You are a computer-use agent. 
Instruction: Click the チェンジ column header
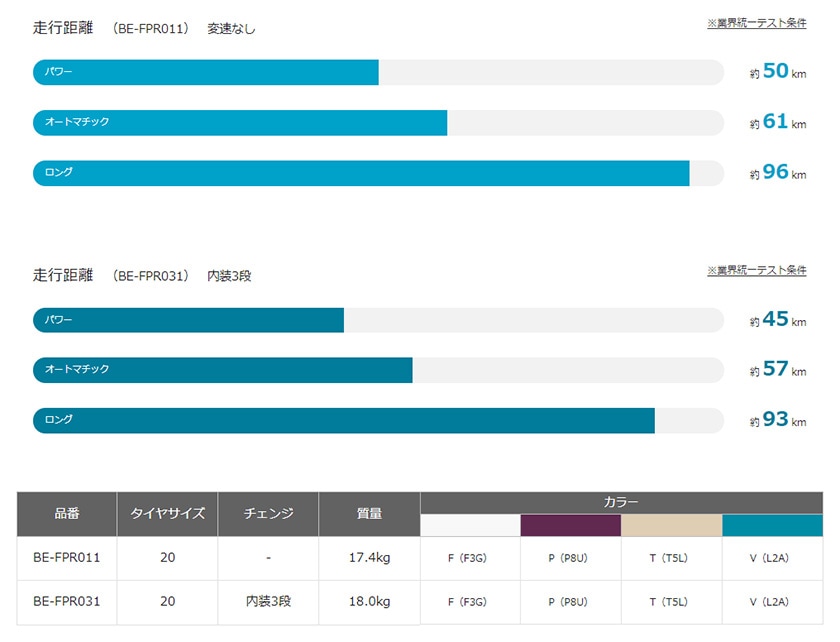coord(268,514)
